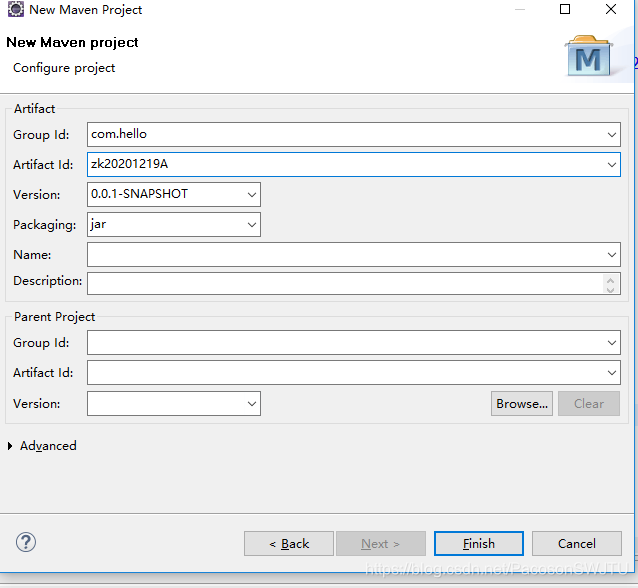638x588 pixels.
Task: Click the Browse... button
Action: pyautogui.click(x=522, y=404)
